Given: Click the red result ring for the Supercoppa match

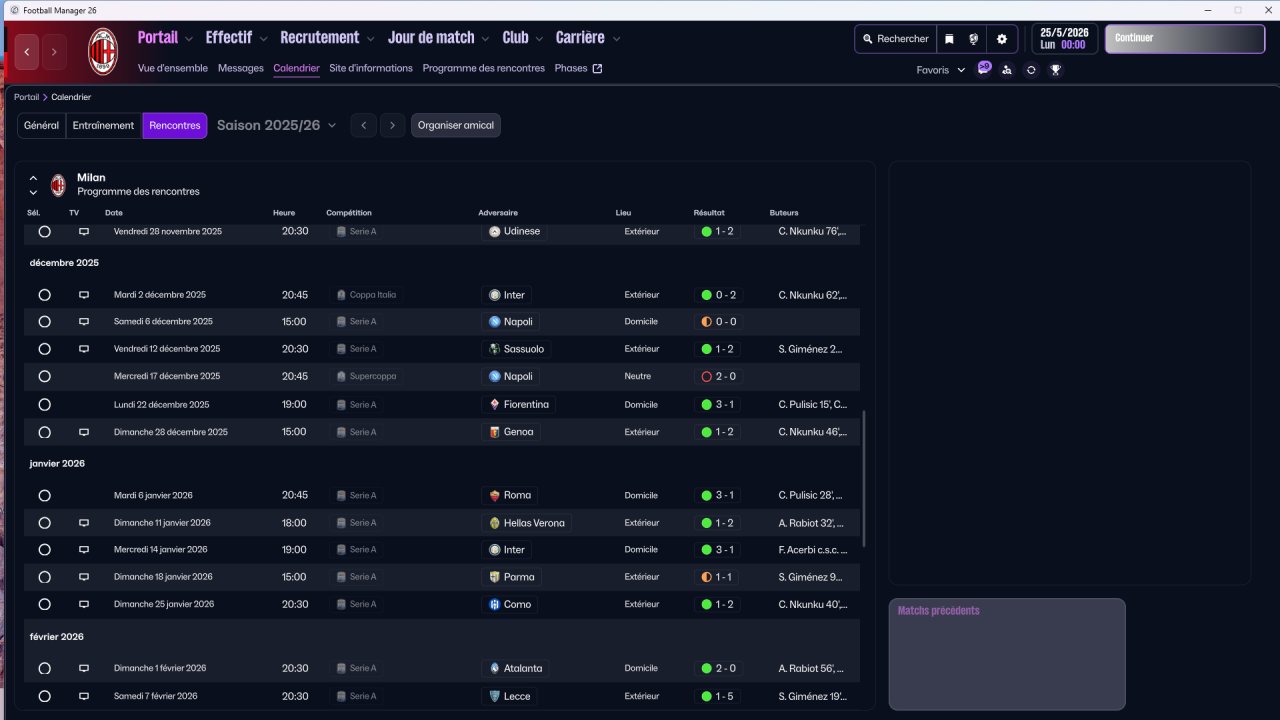Looking at the screenshot, I should pos(706,377).
